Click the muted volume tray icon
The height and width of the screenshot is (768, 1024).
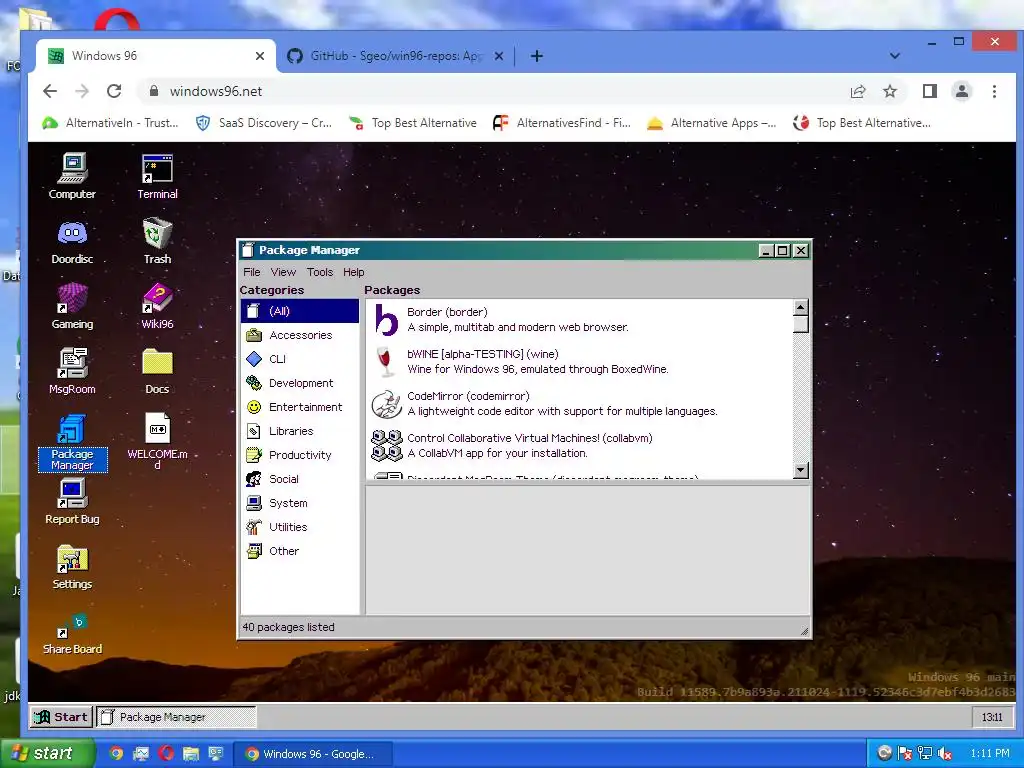click(944, 754)
